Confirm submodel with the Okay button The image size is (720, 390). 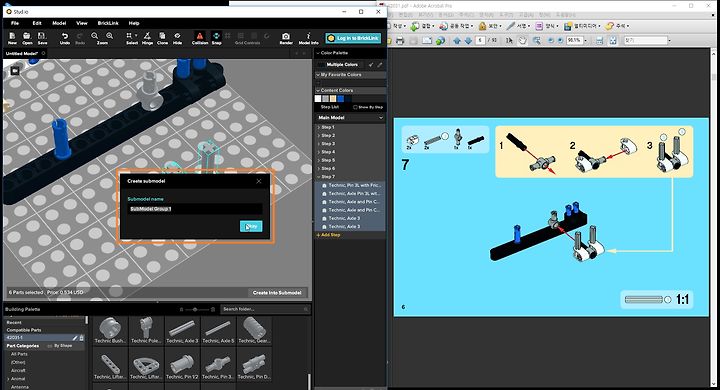pyautogui.click(x=251, y=226)
